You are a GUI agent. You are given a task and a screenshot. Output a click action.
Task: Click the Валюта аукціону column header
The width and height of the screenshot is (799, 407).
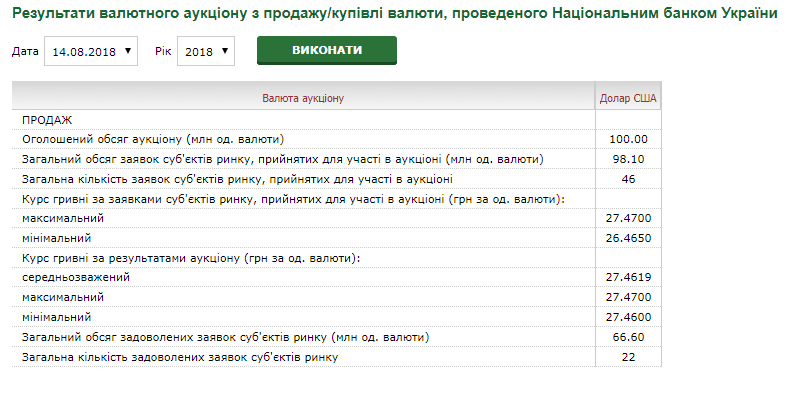(303, 98)
